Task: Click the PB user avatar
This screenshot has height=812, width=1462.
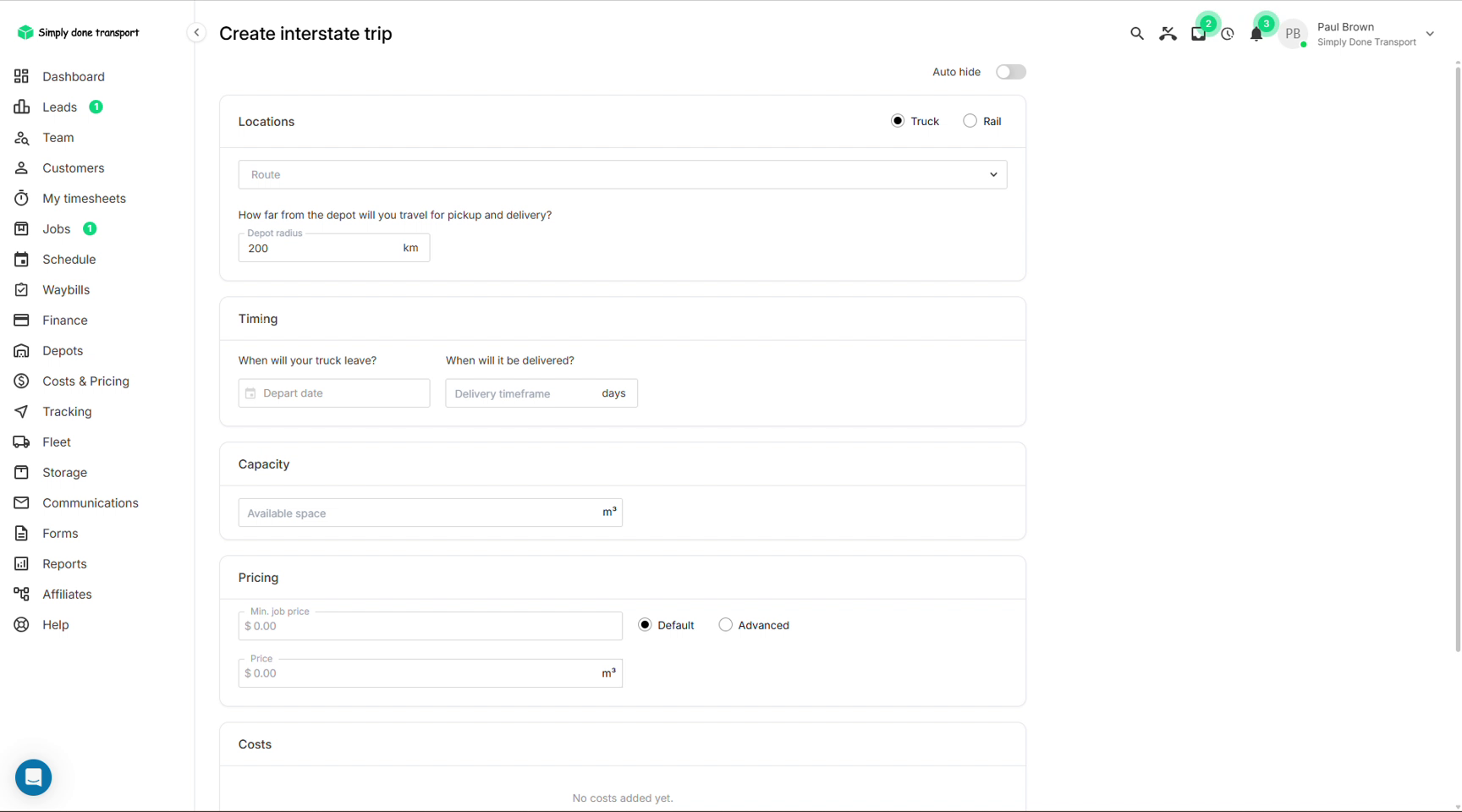Action: click(x=1292, y=34)
